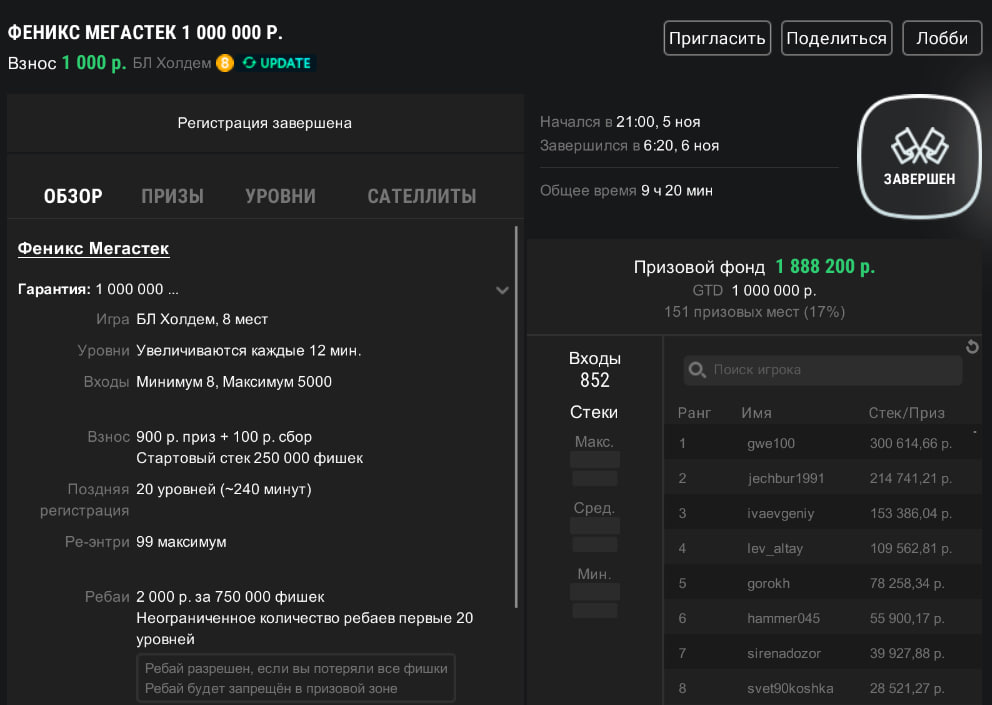Image resolution: width=992 pixels, height=705 pixels.
Task: Switch to the ПРИЗЫ tab
Action: 172,196
